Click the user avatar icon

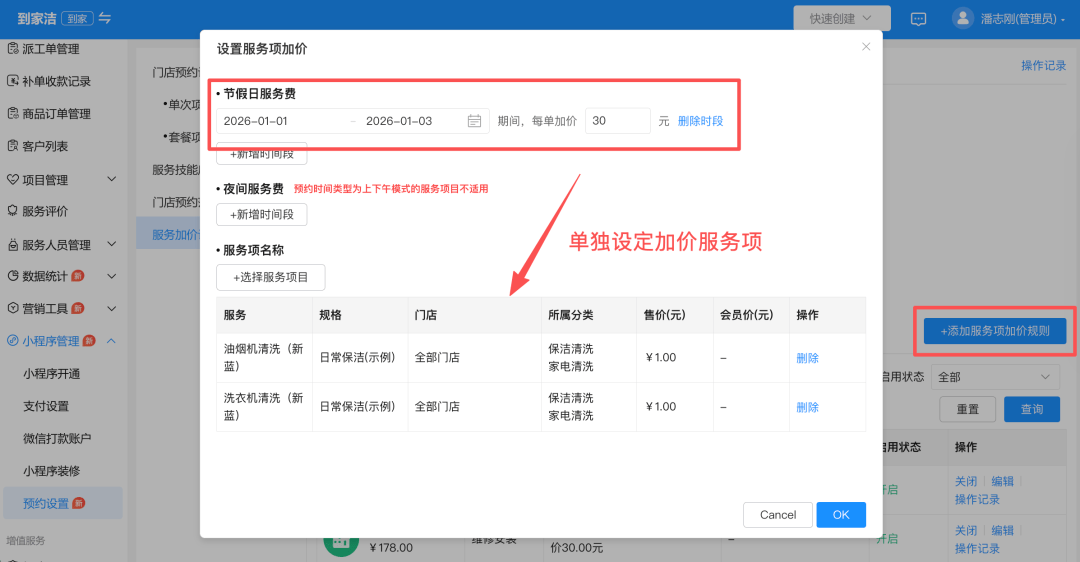(962, 19)
